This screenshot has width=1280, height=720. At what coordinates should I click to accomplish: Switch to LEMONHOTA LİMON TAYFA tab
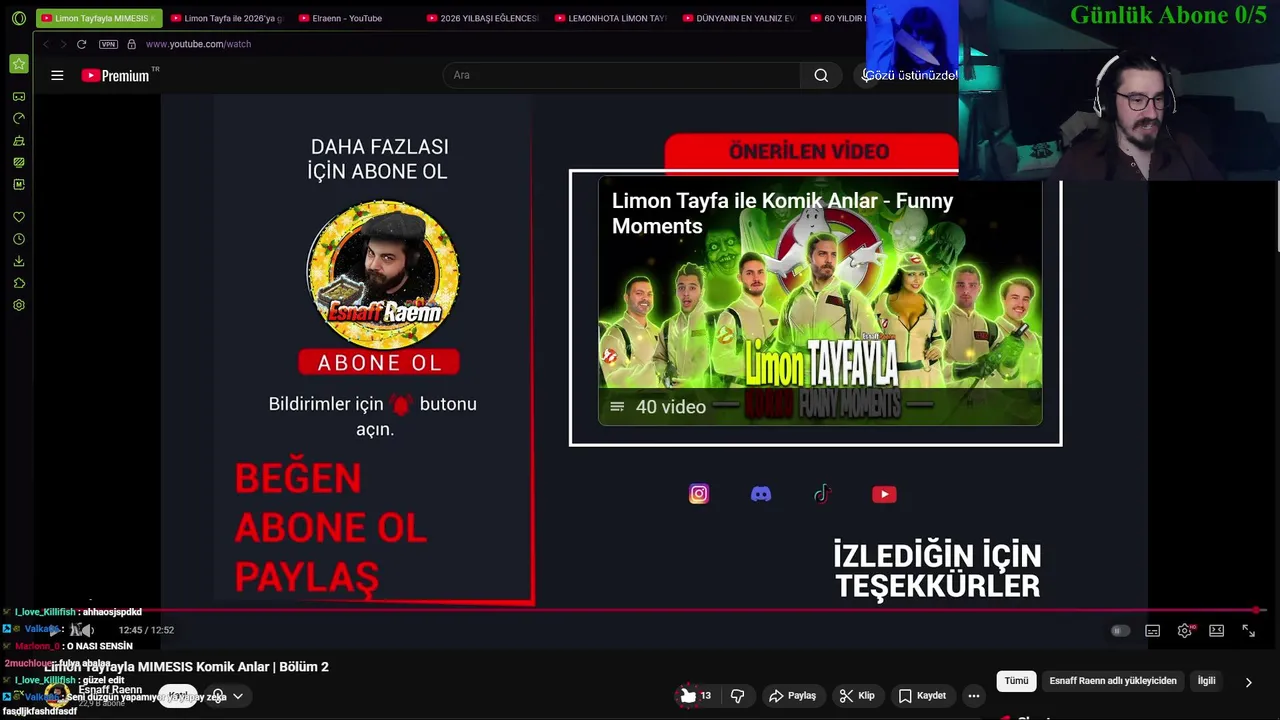(x=611, y=18)
